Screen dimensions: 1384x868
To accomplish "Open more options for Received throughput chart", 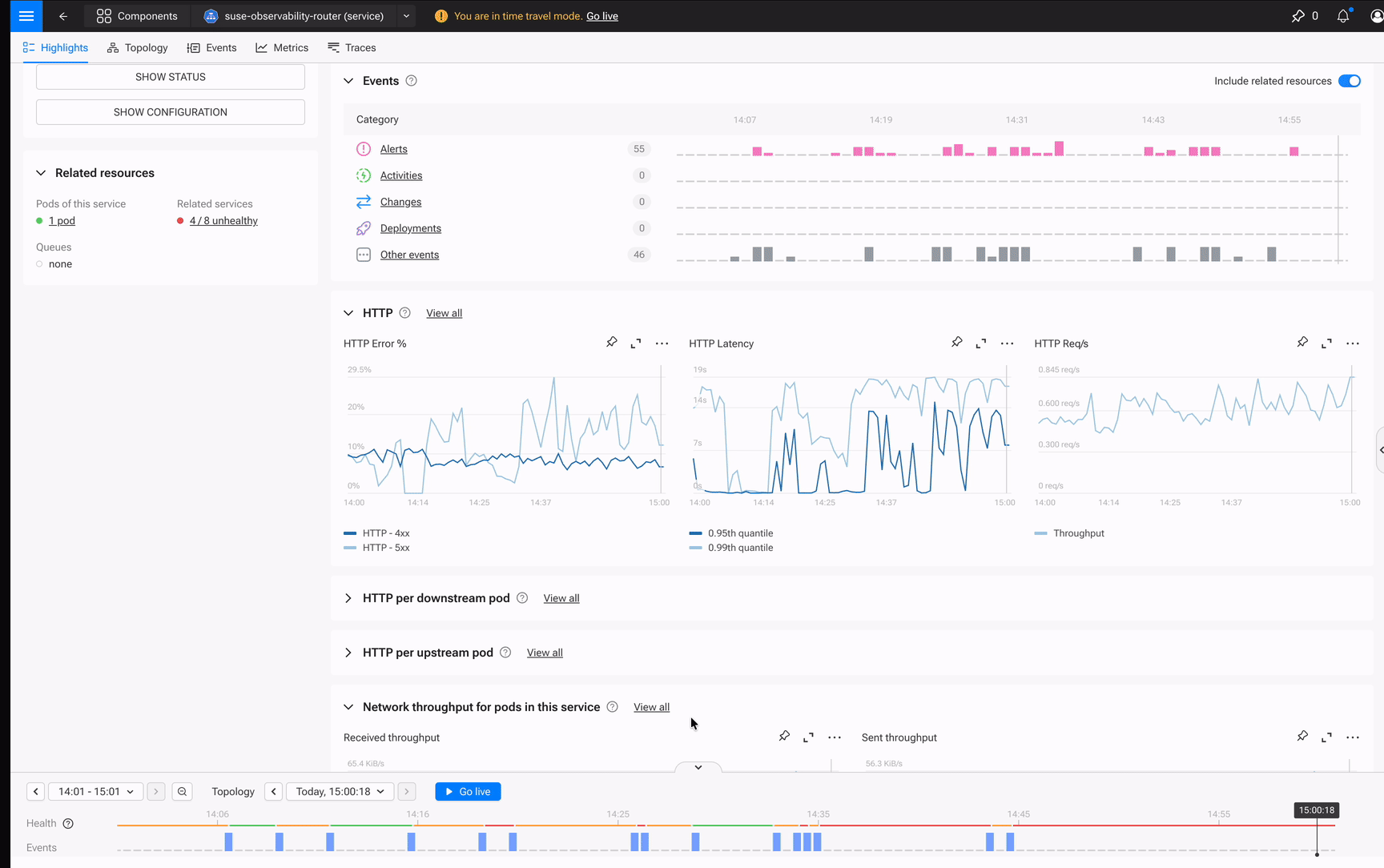I will coord(834,737).
